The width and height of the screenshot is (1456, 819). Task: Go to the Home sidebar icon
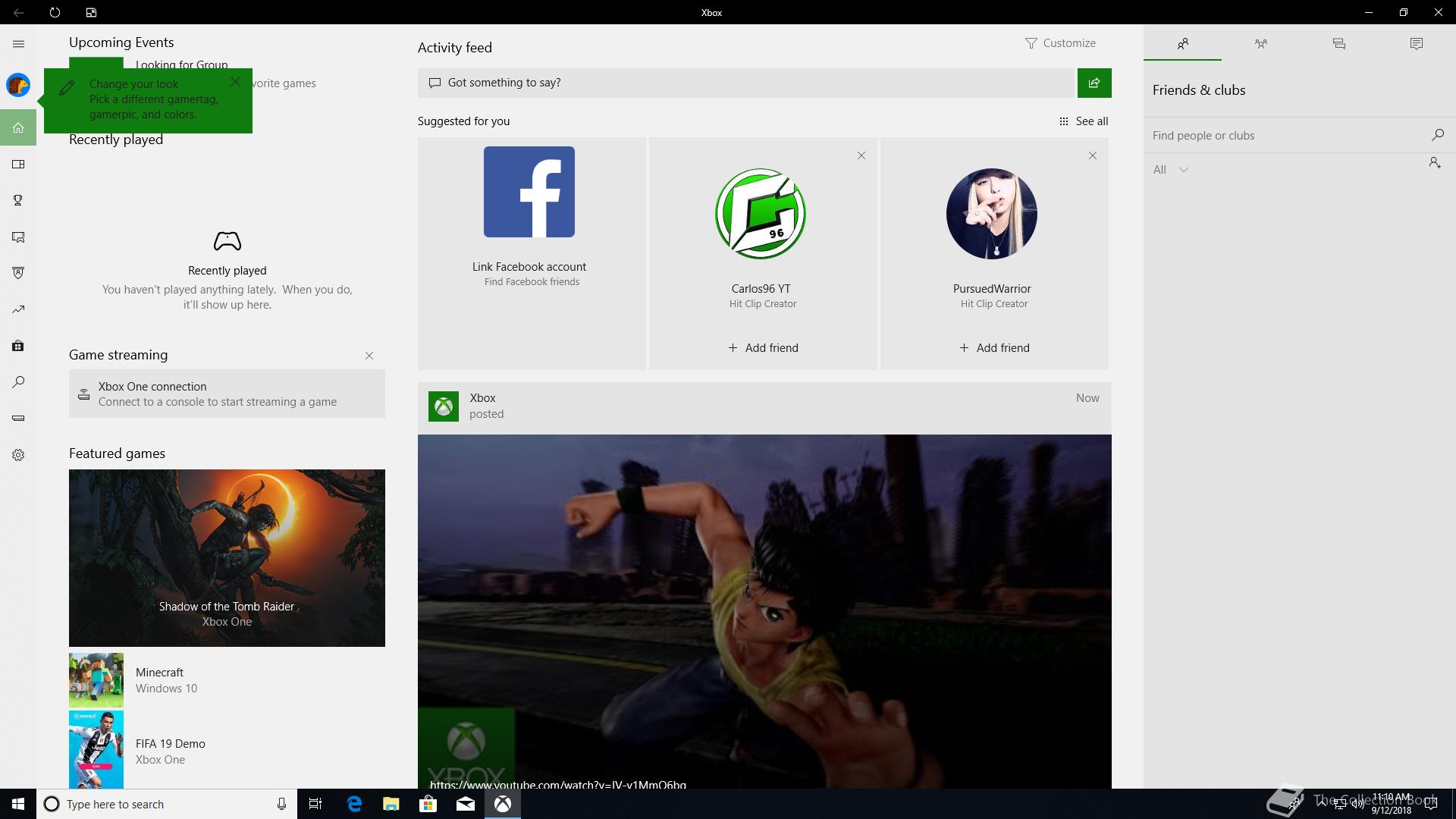[x=18, y=127]
